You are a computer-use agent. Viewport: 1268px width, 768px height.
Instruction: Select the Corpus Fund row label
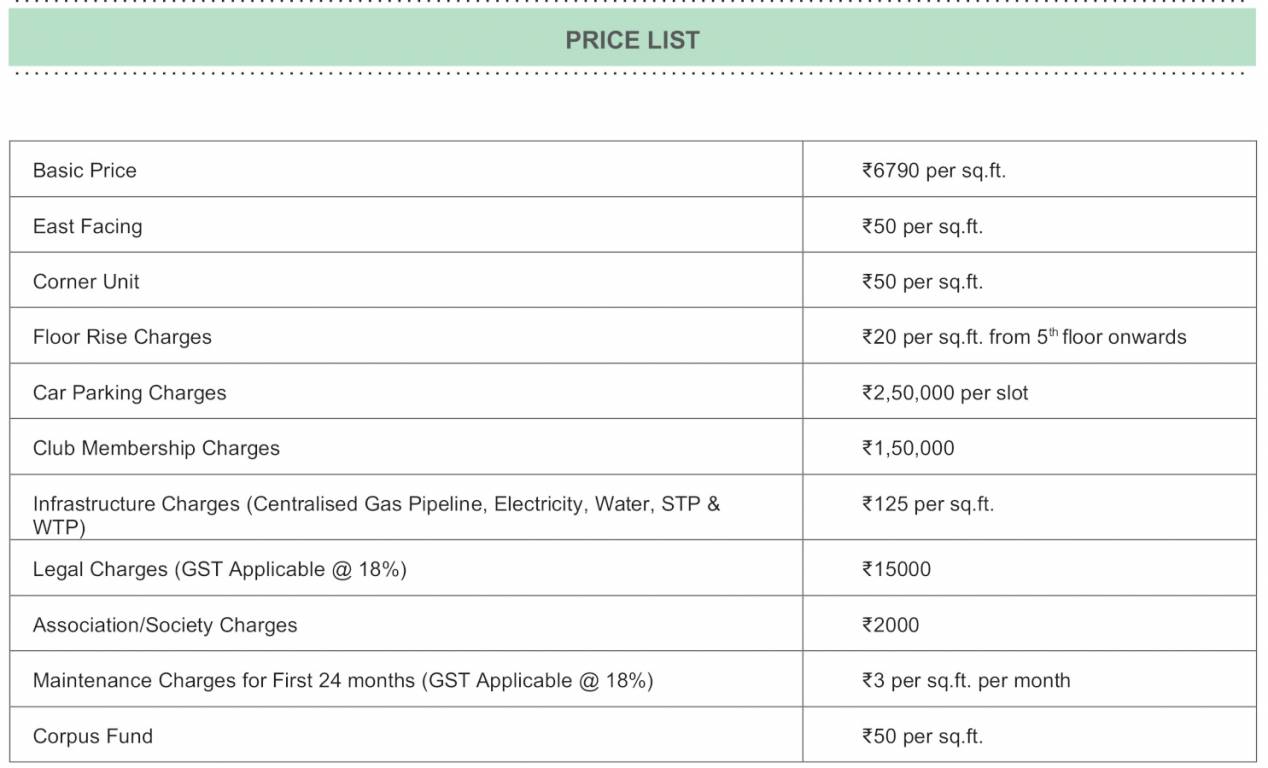(x=93, y=736)
